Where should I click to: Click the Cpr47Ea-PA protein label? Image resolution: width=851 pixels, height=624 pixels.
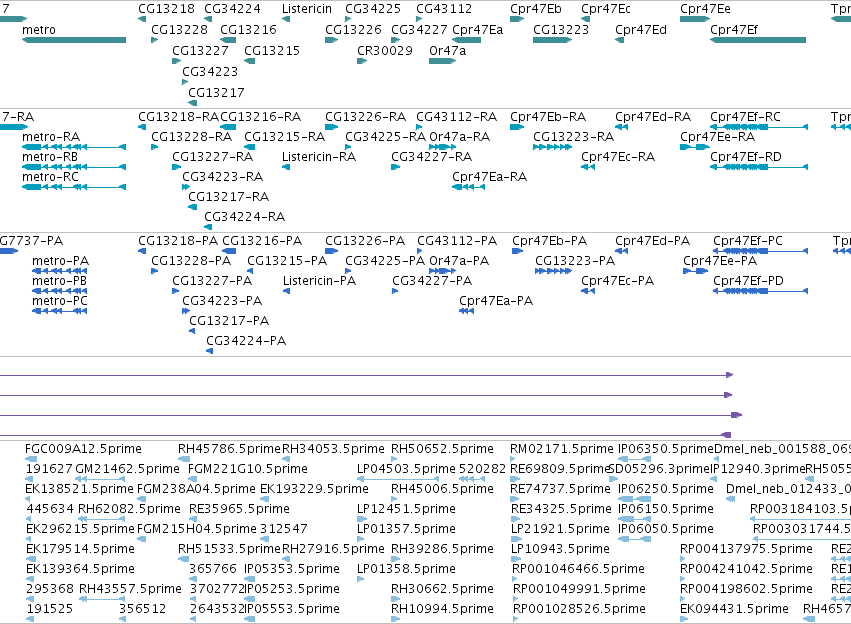496,301
